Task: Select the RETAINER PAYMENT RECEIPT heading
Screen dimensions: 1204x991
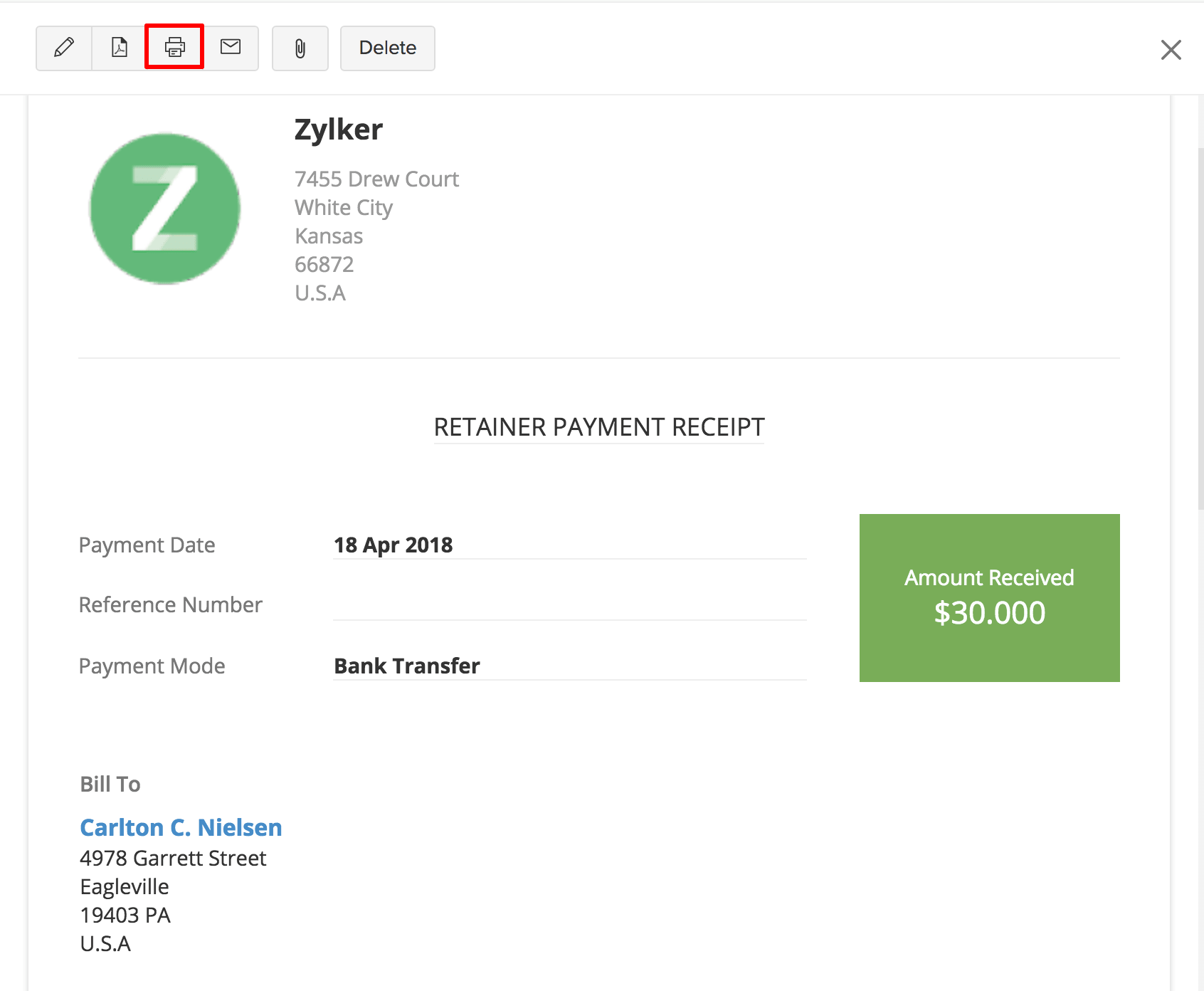Action: [598, 426]
